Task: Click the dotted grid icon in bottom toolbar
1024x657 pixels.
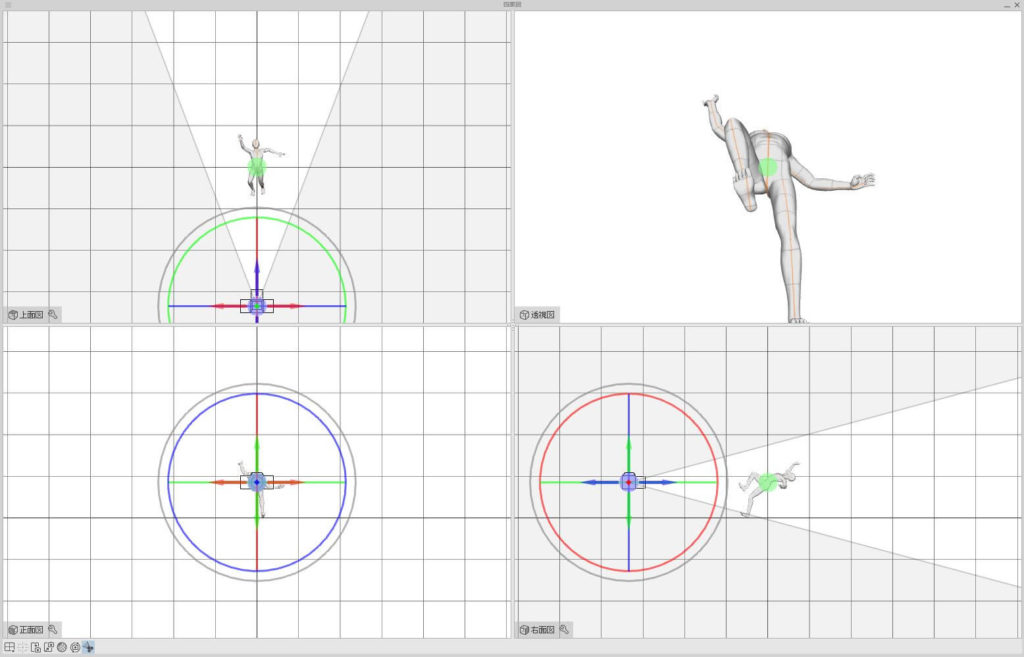Action: (22, 648)
